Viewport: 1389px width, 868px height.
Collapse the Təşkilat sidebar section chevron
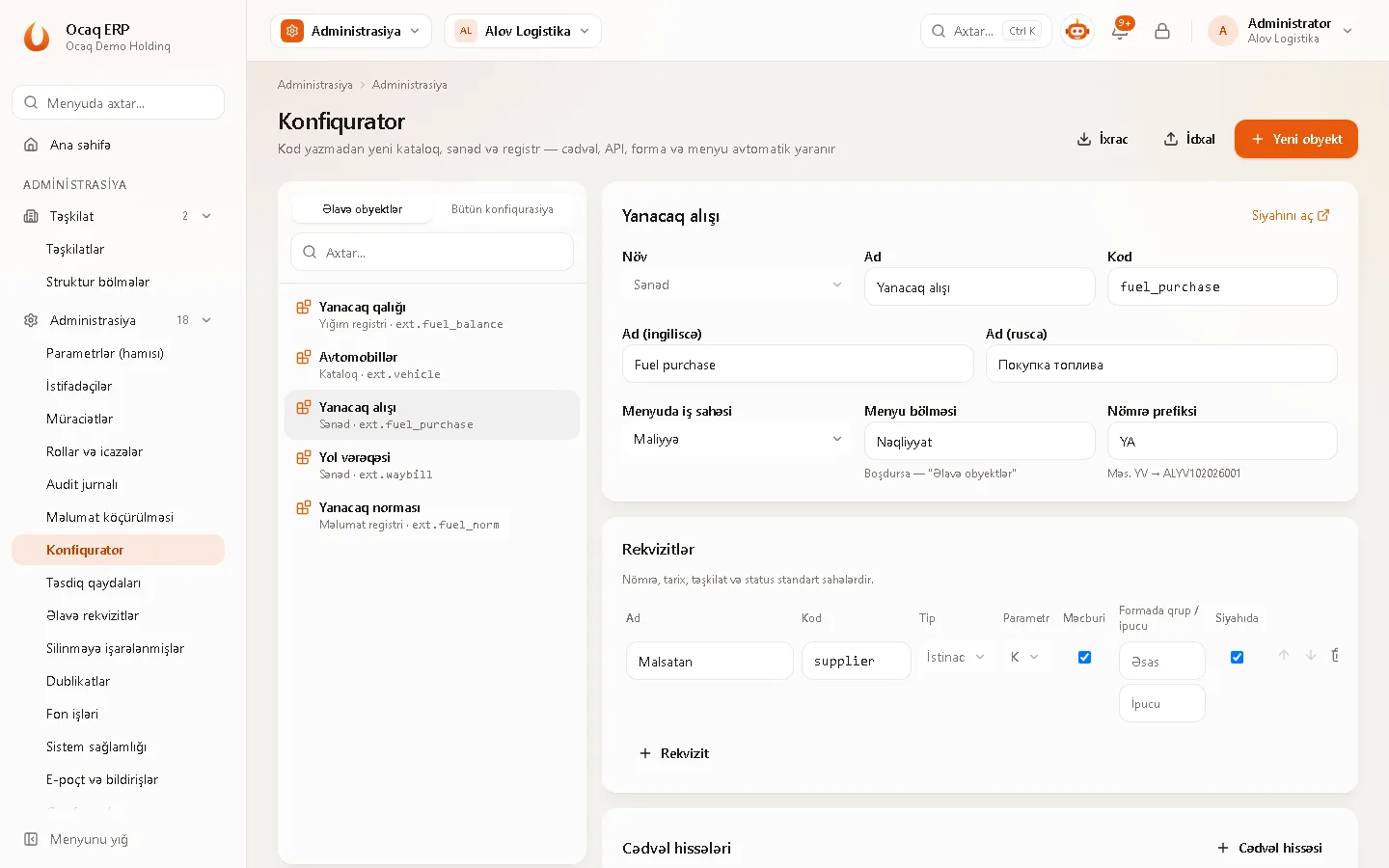coord(206,216)
